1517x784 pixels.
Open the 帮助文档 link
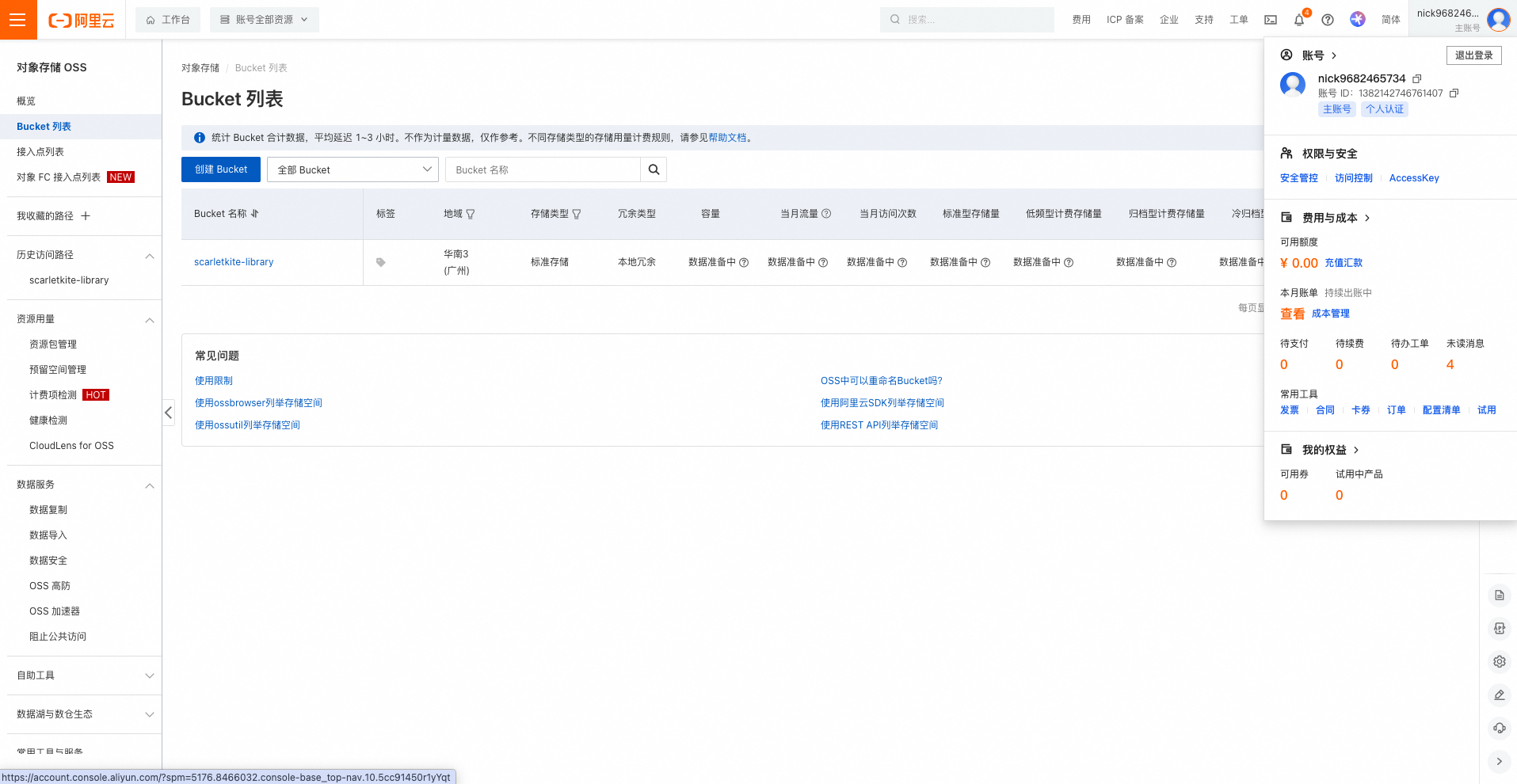tap(727, 138)
